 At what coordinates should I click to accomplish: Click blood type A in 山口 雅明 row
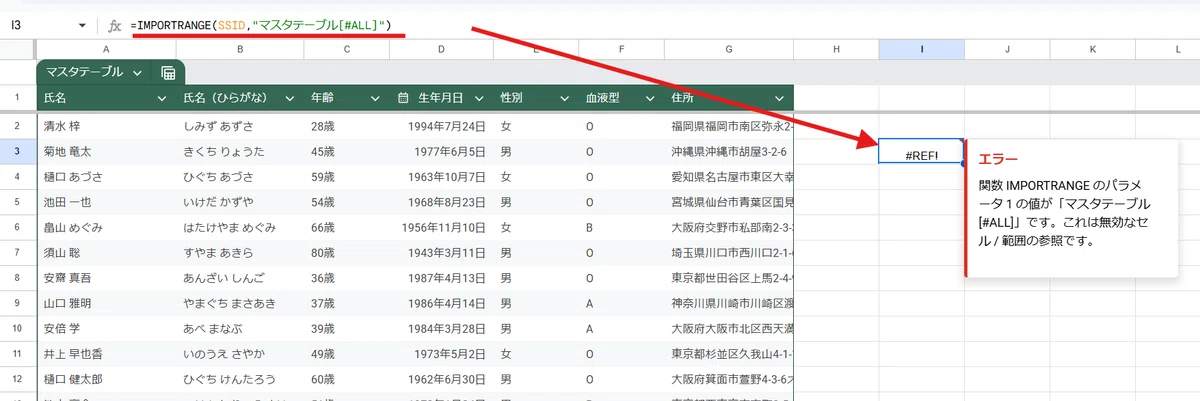tap(621, 302)
